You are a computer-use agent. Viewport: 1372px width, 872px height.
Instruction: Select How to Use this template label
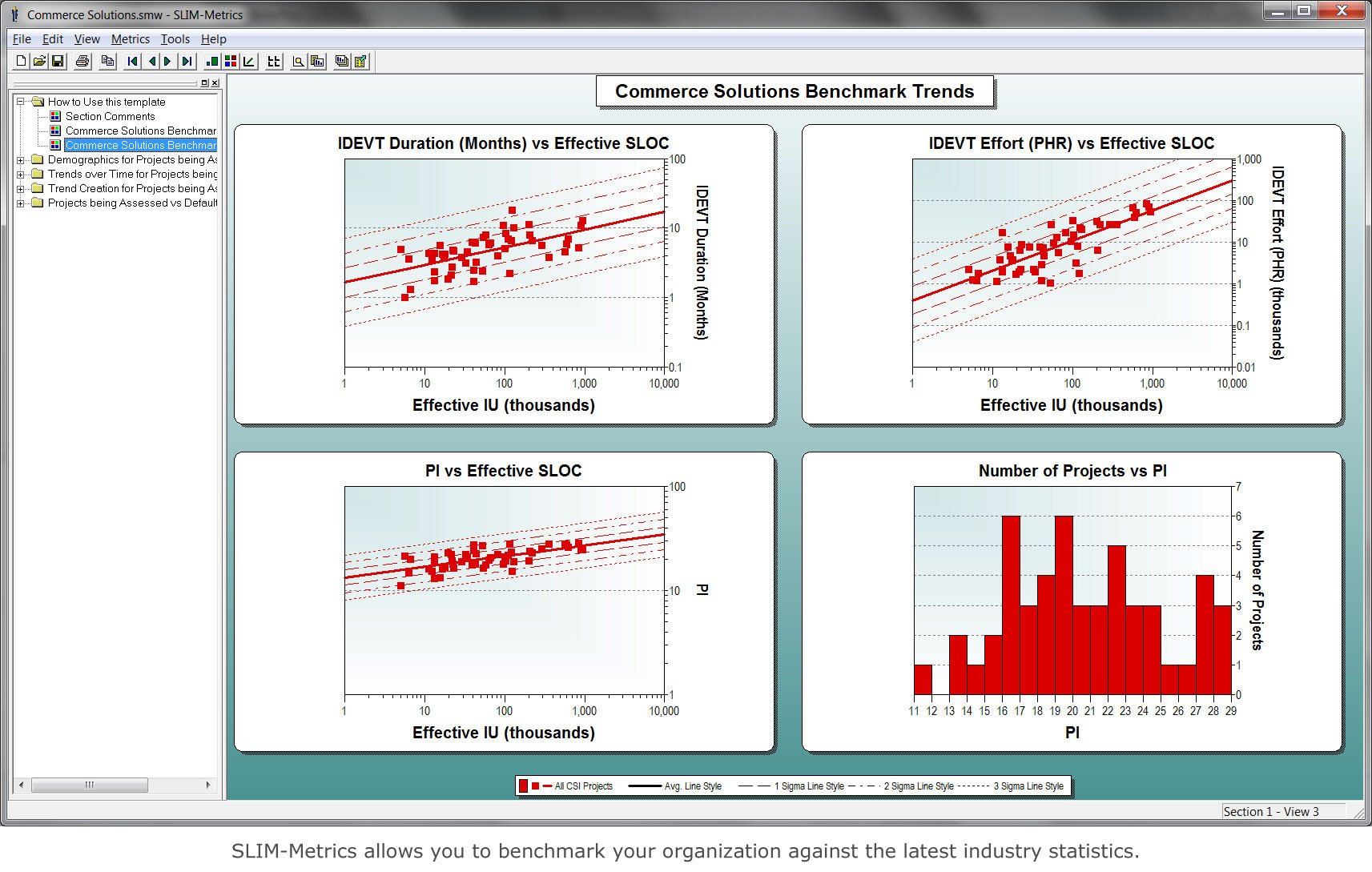107,102
